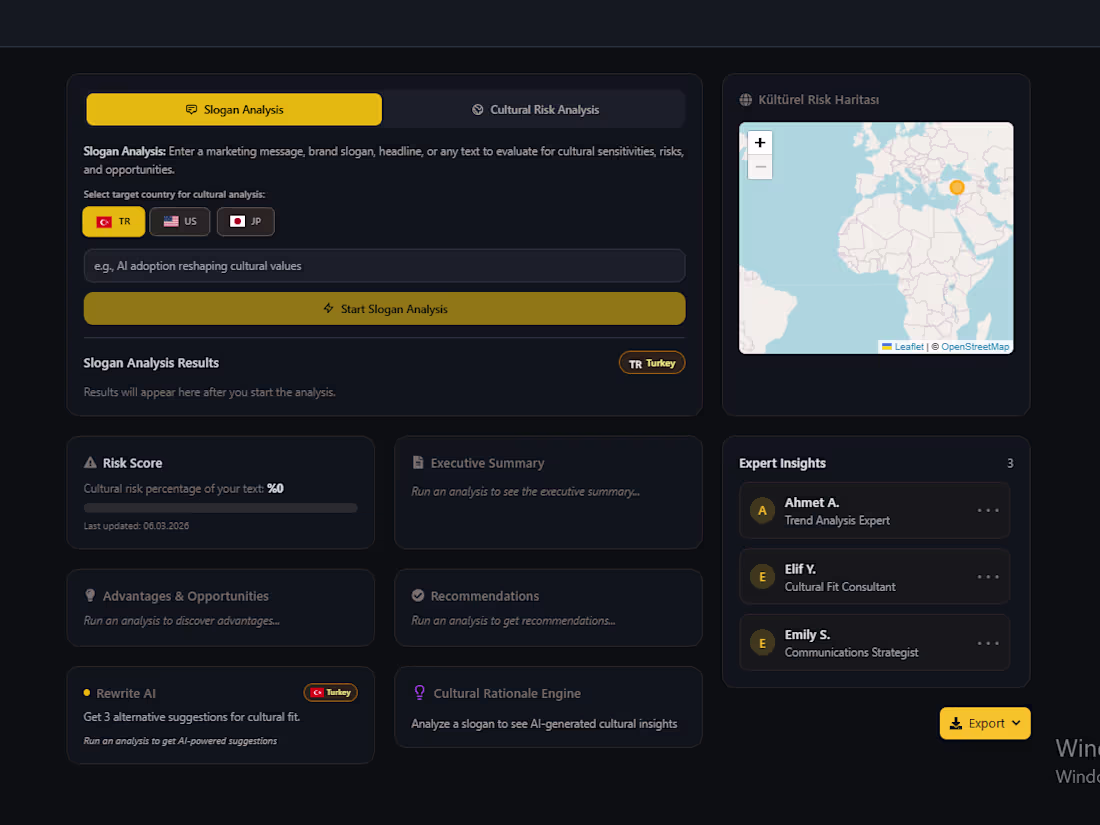Image resolution: width=1100 pixels, height=825 pixels.
Task: Zoom in on the cultural risk map
Action: click(760, 143)
